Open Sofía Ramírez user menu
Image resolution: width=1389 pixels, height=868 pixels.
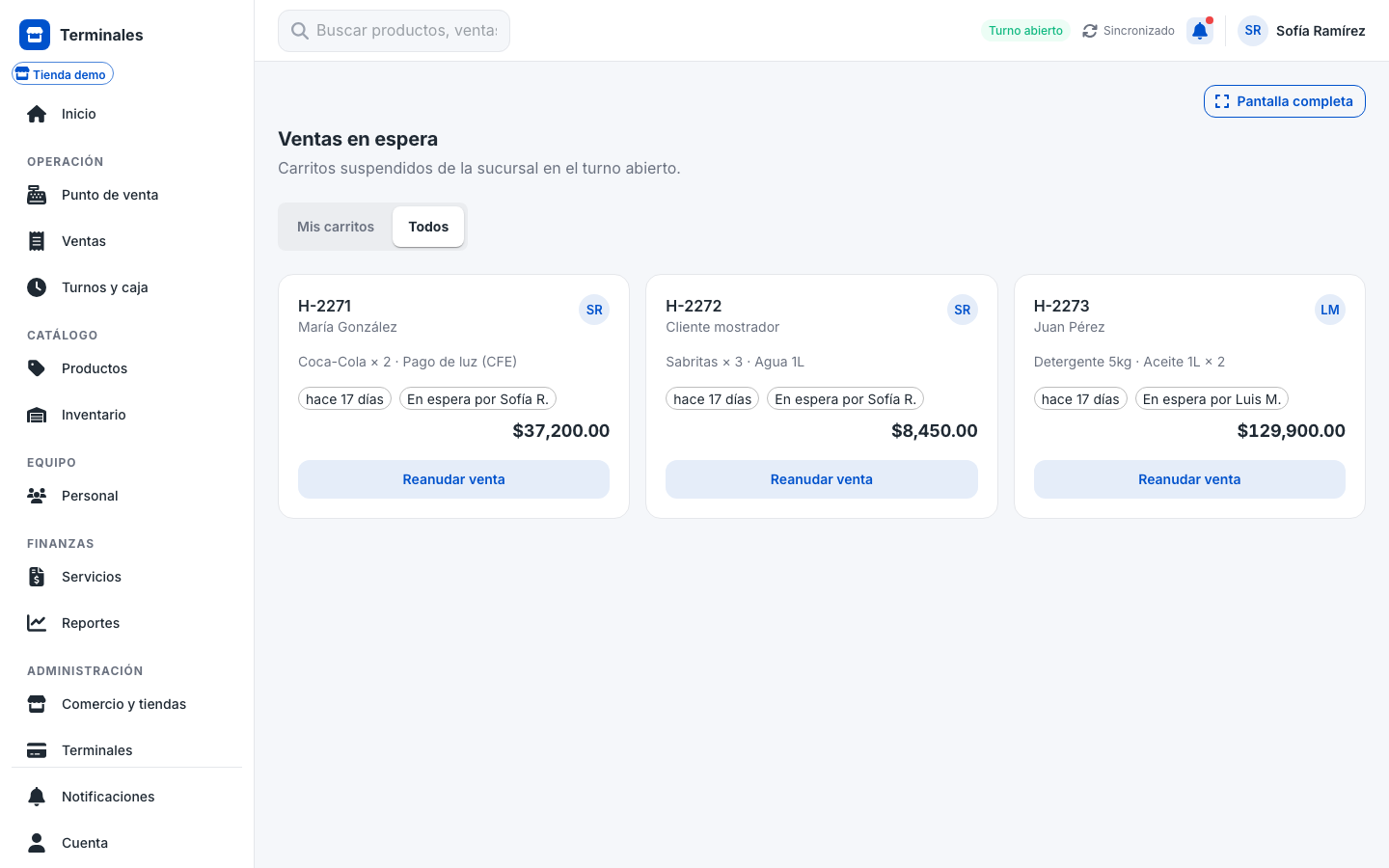[1302, 31]
